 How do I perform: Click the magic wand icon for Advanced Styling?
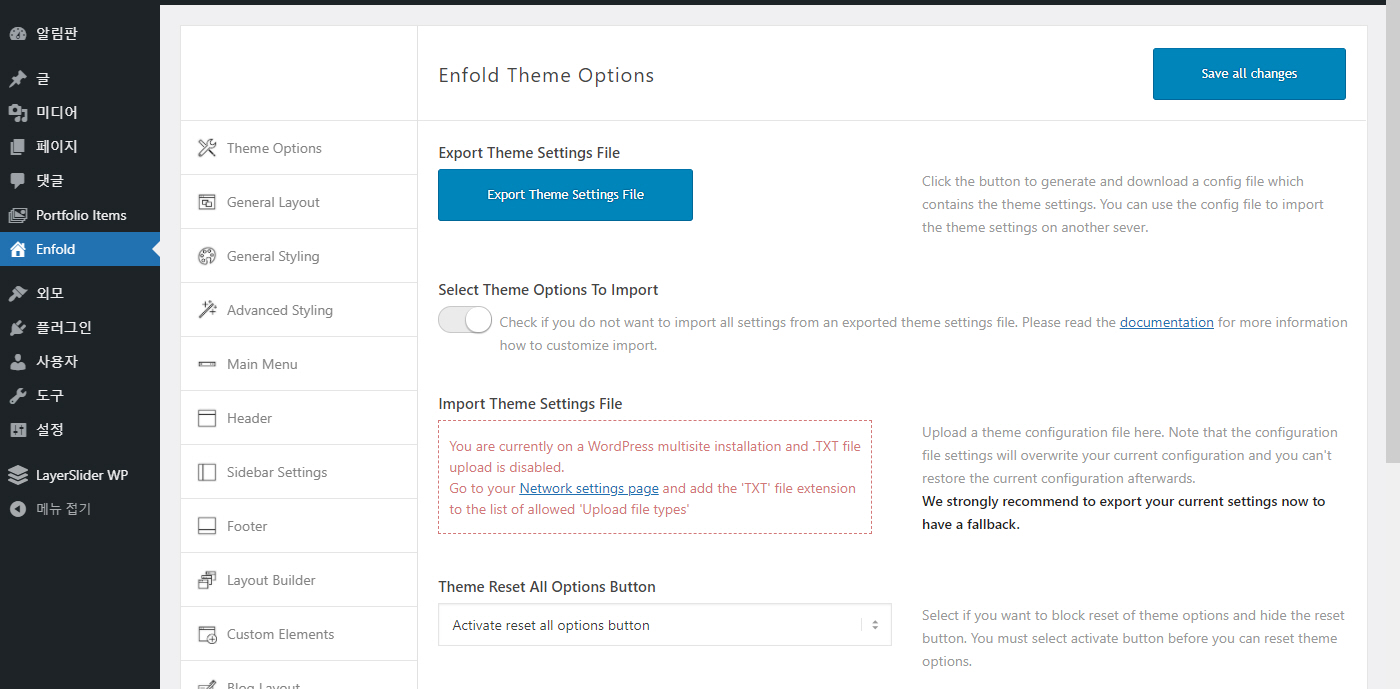tap(207, 310)
